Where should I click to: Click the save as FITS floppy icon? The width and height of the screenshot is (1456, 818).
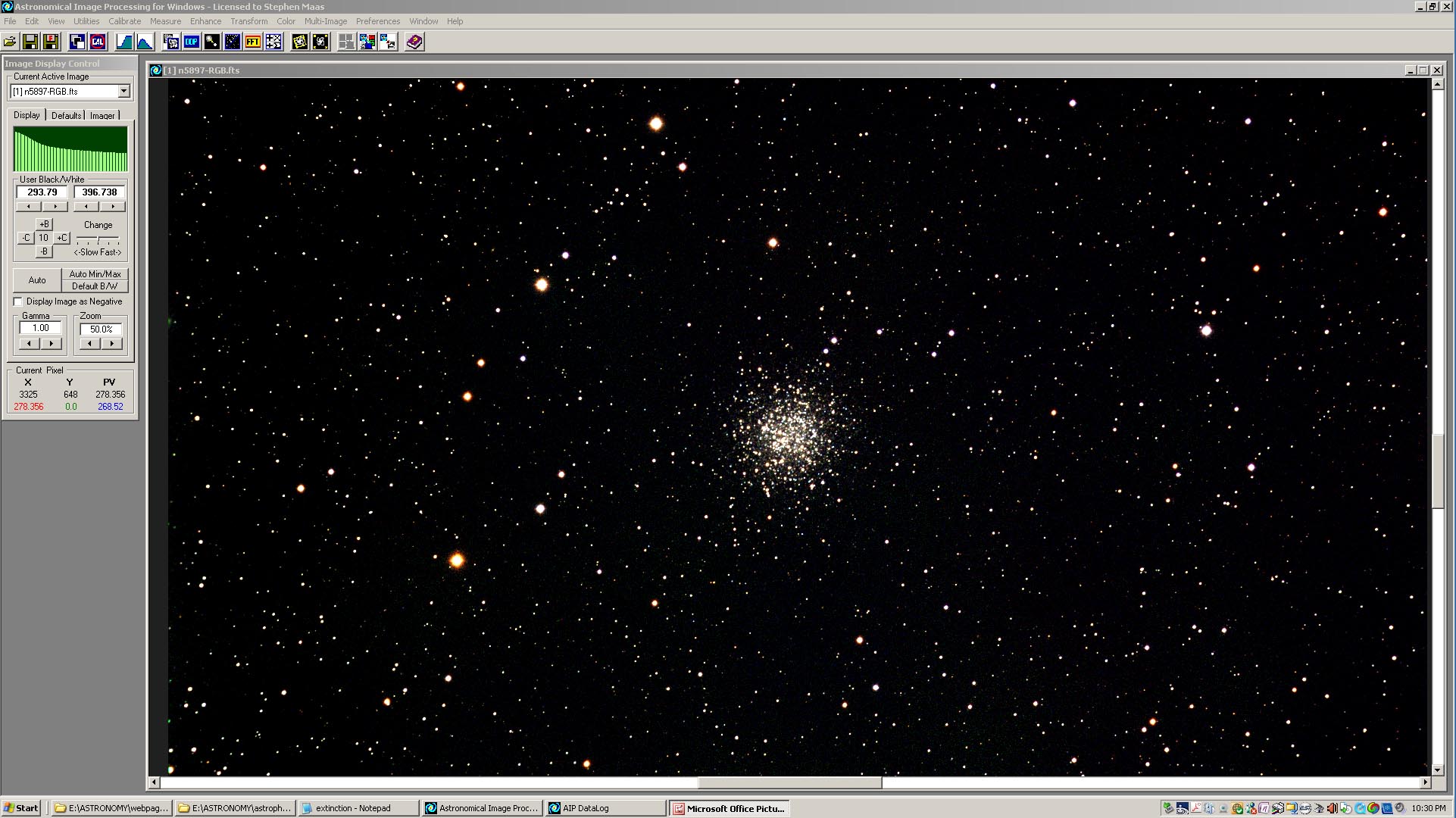[51, 42]
